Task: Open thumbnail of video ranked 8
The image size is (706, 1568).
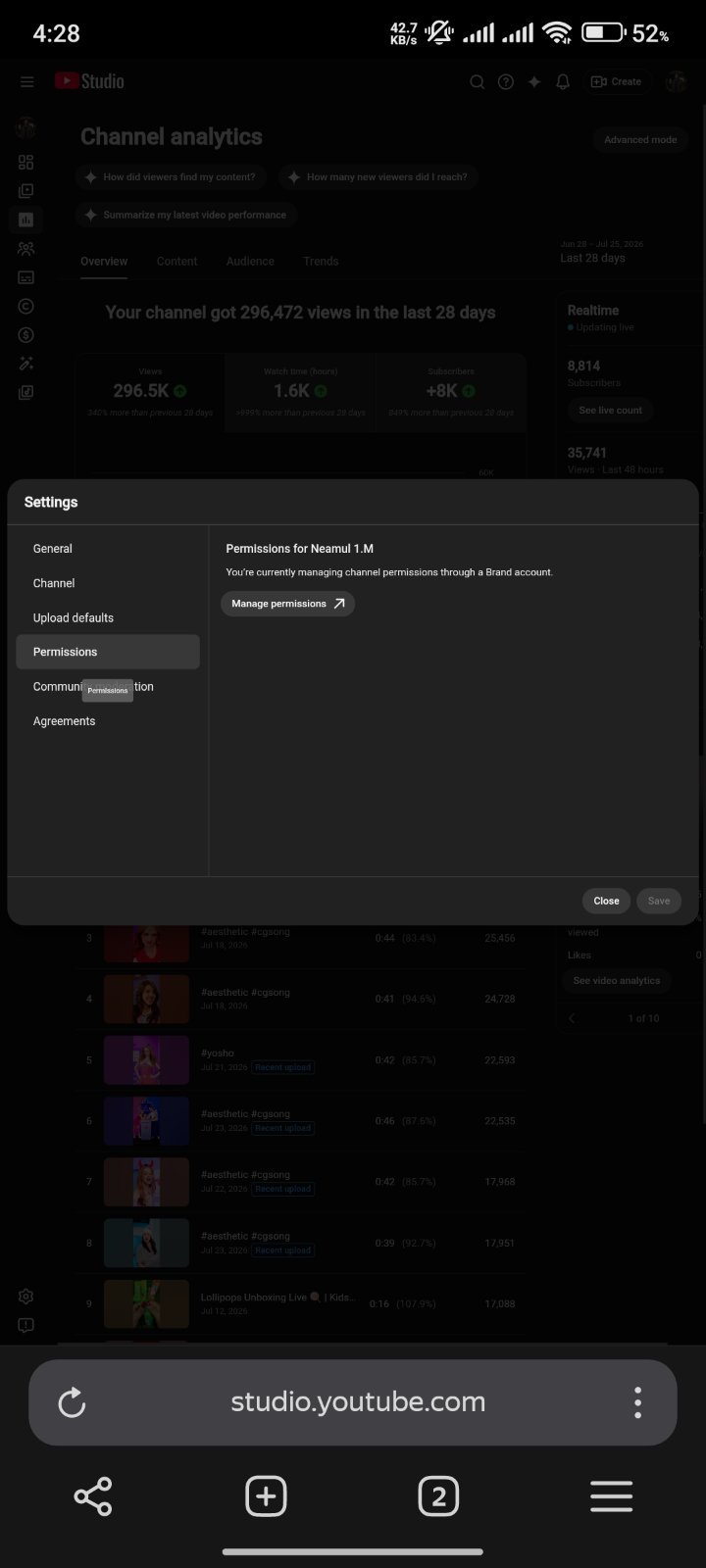Action: tap(147, 1243)
